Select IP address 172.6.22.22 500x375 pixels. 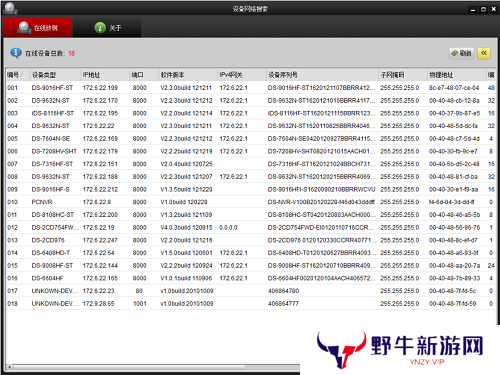98,126
